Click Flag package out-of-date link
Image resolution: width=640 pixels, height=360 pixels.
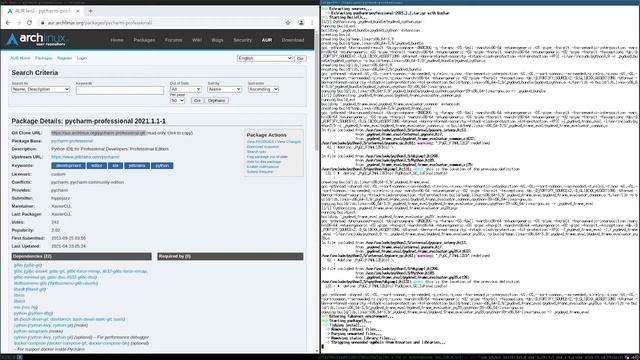[267, 157]
